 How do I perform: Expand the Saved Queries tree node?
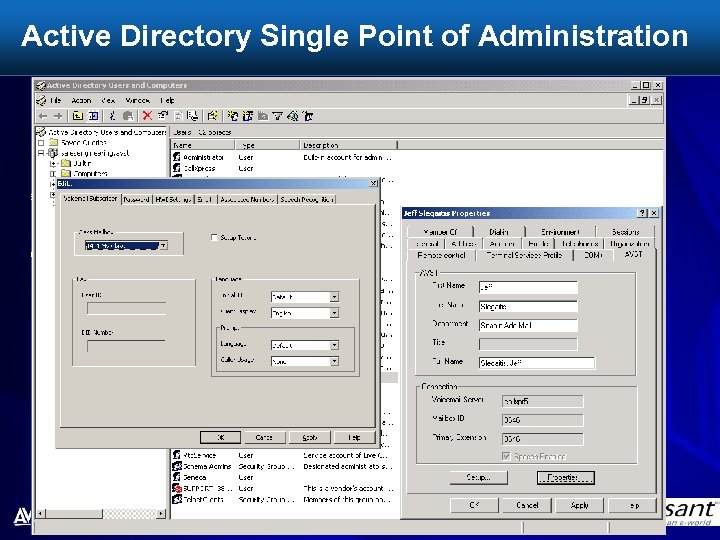41,143
